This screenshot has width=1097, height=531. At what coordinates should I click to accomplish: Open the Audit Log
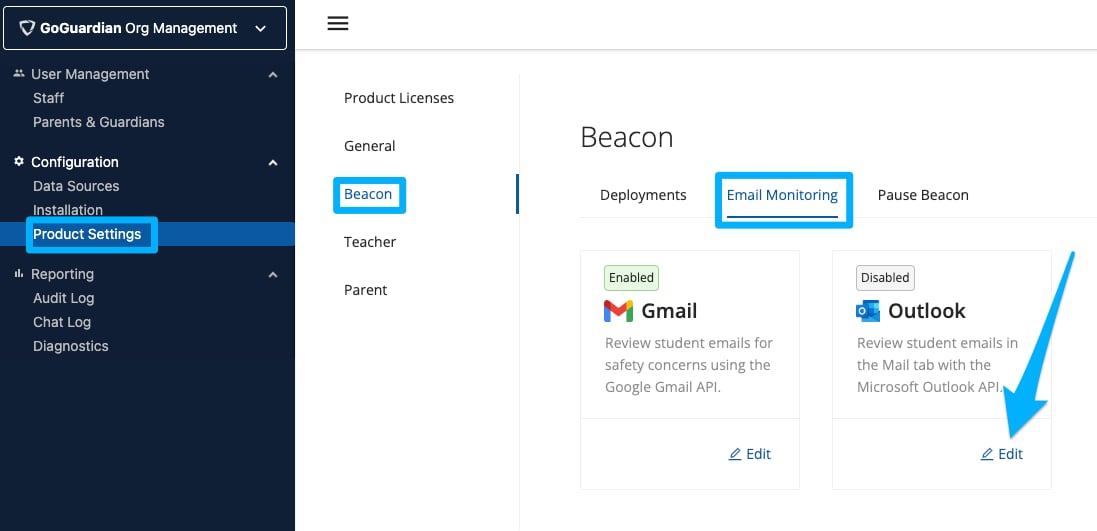tap(64, 298)
